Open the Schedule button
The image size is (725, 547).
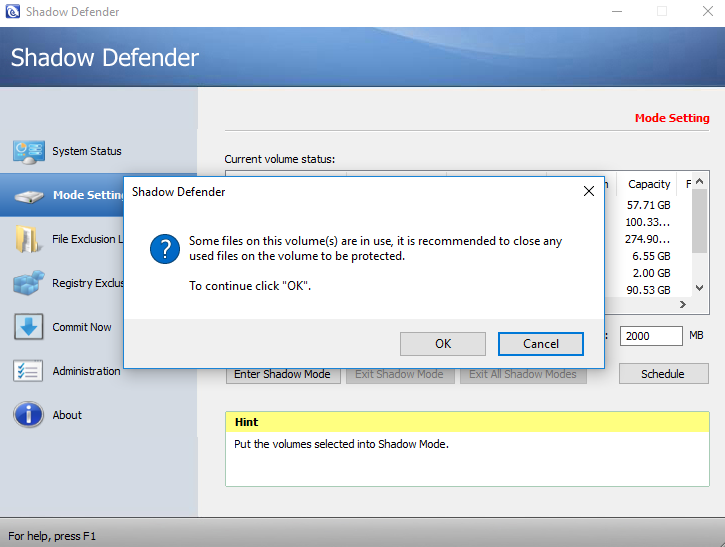pos(664,374)
